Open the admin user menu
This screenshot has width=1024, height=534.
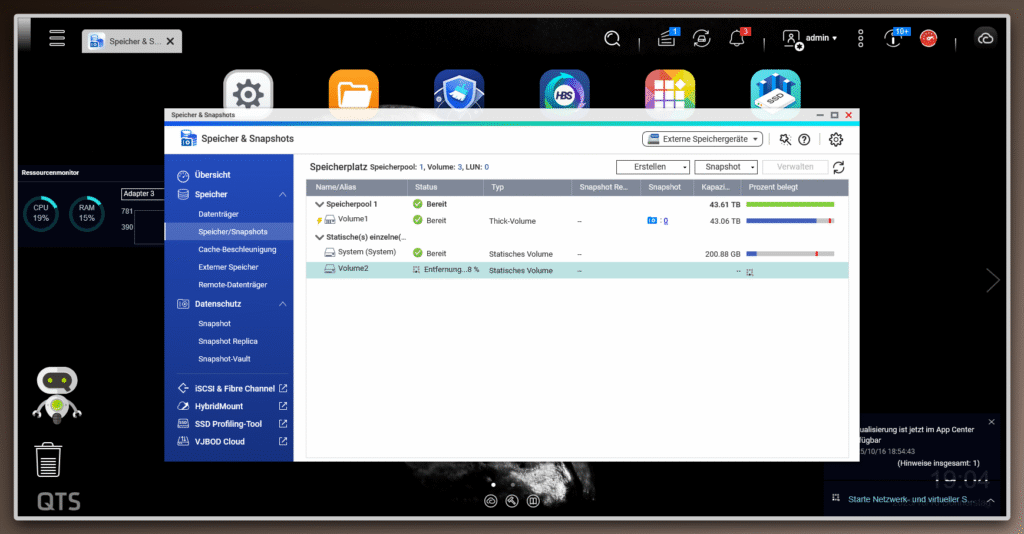pyautogui.click(x=811, y=38)
